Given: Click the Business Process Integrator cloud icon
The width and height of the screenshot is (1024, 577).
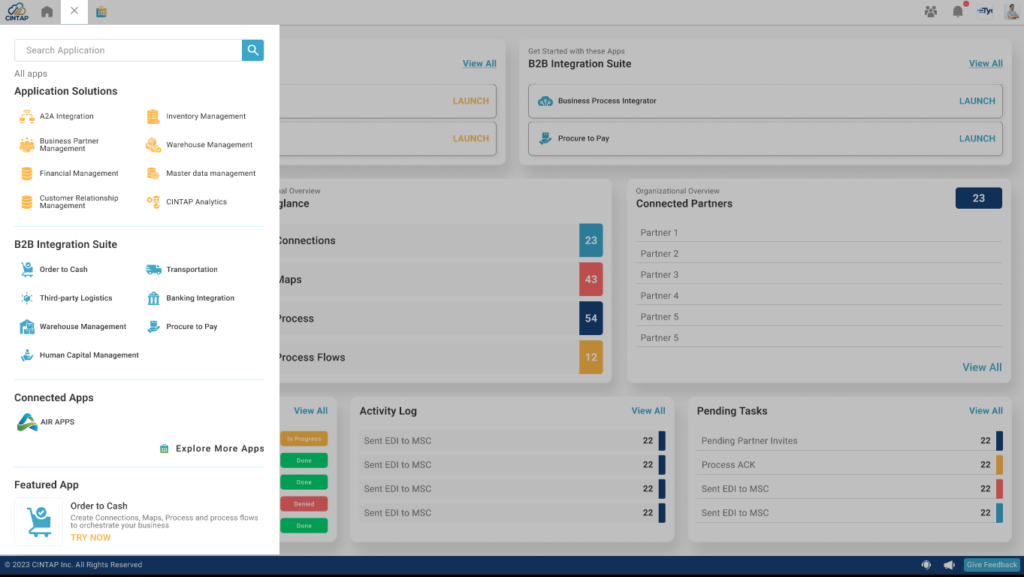Looking at the screenshot, I should click(545, 101).
